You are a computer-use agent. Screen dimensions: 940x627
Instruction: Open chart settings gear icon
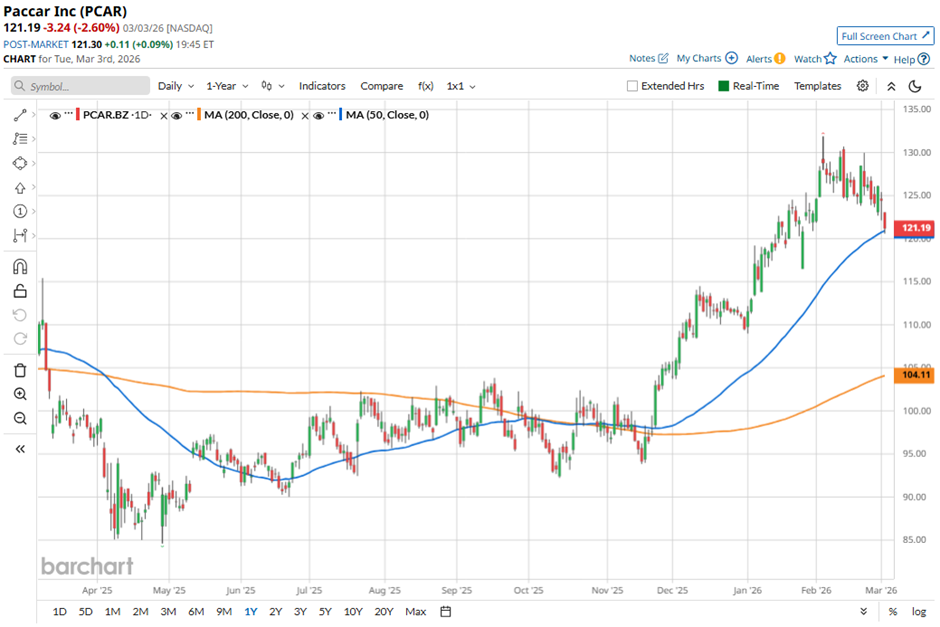click(862, 86)
